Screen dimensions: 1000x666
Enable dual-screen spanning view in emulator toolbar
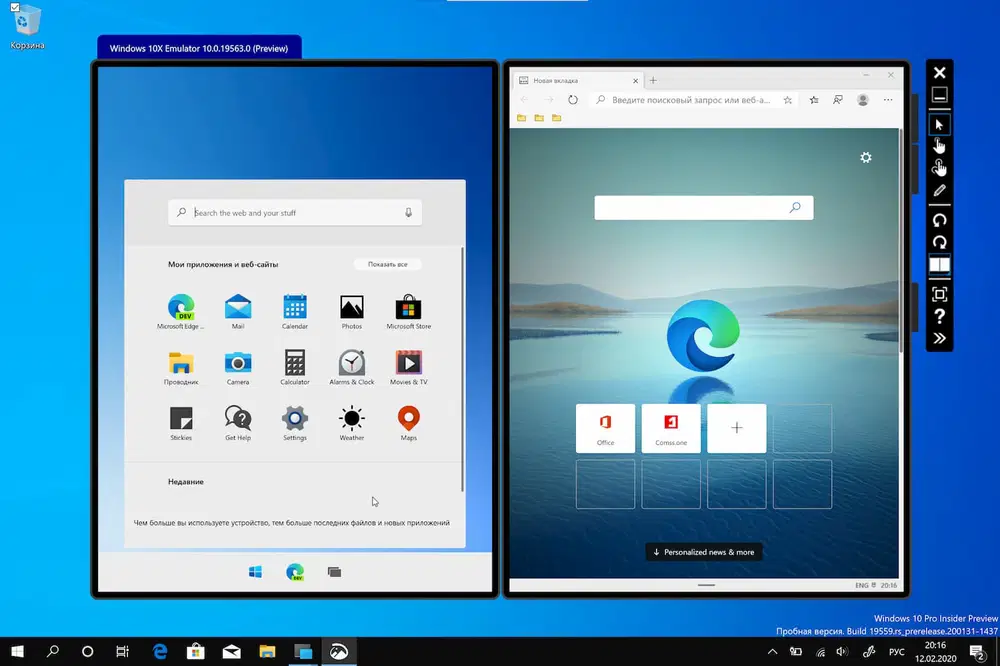pos(938,264)
